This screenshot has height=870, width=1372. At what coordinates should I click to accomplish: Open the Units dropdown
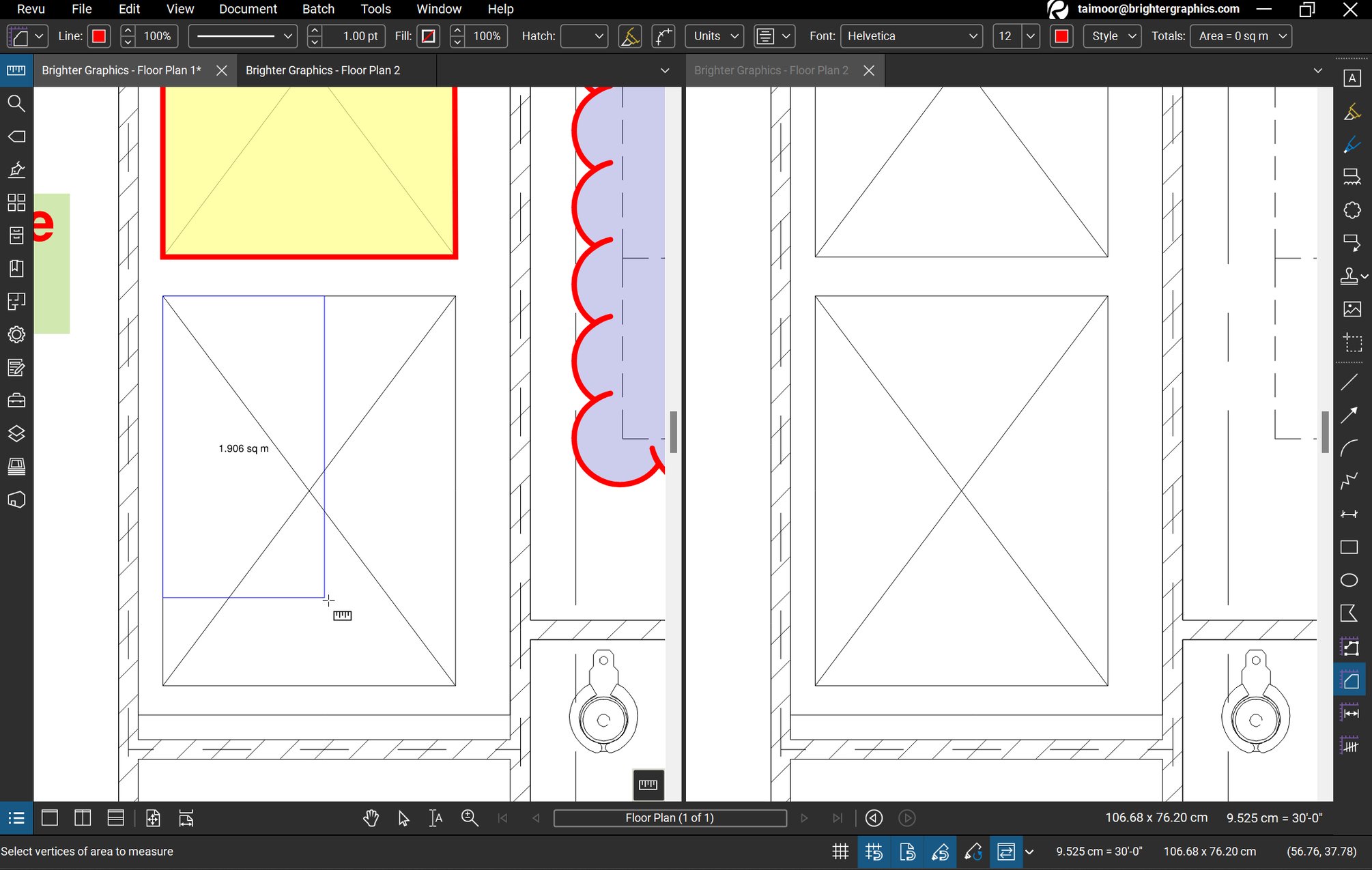click(713, 36)
